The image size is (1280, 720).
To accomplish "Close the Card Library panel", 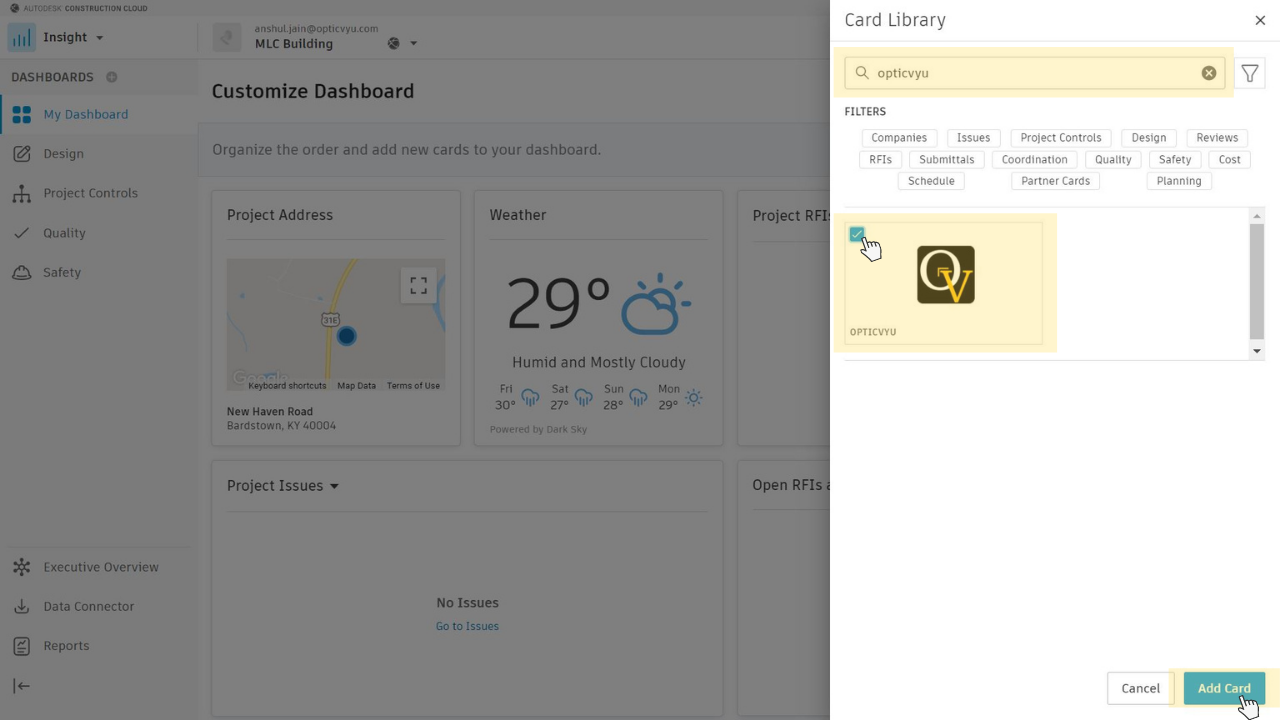I will [x=1260, y=20].
